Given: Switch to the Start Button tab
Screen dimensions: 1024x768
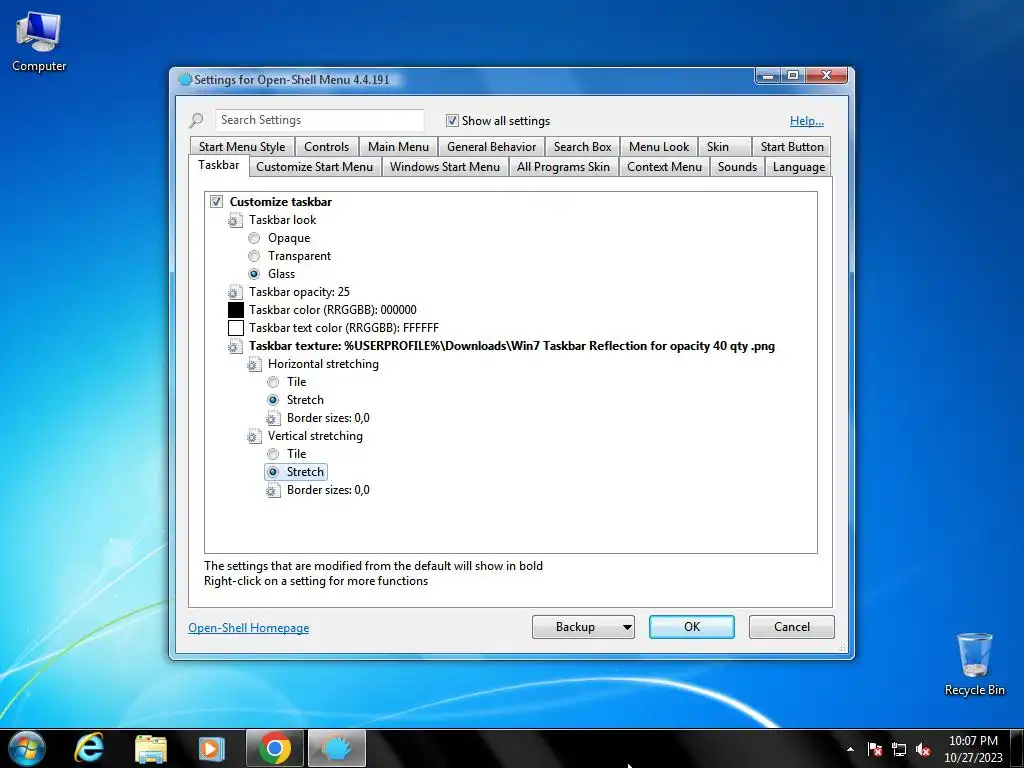Looking at the screenshot, I should coord(792,147).
